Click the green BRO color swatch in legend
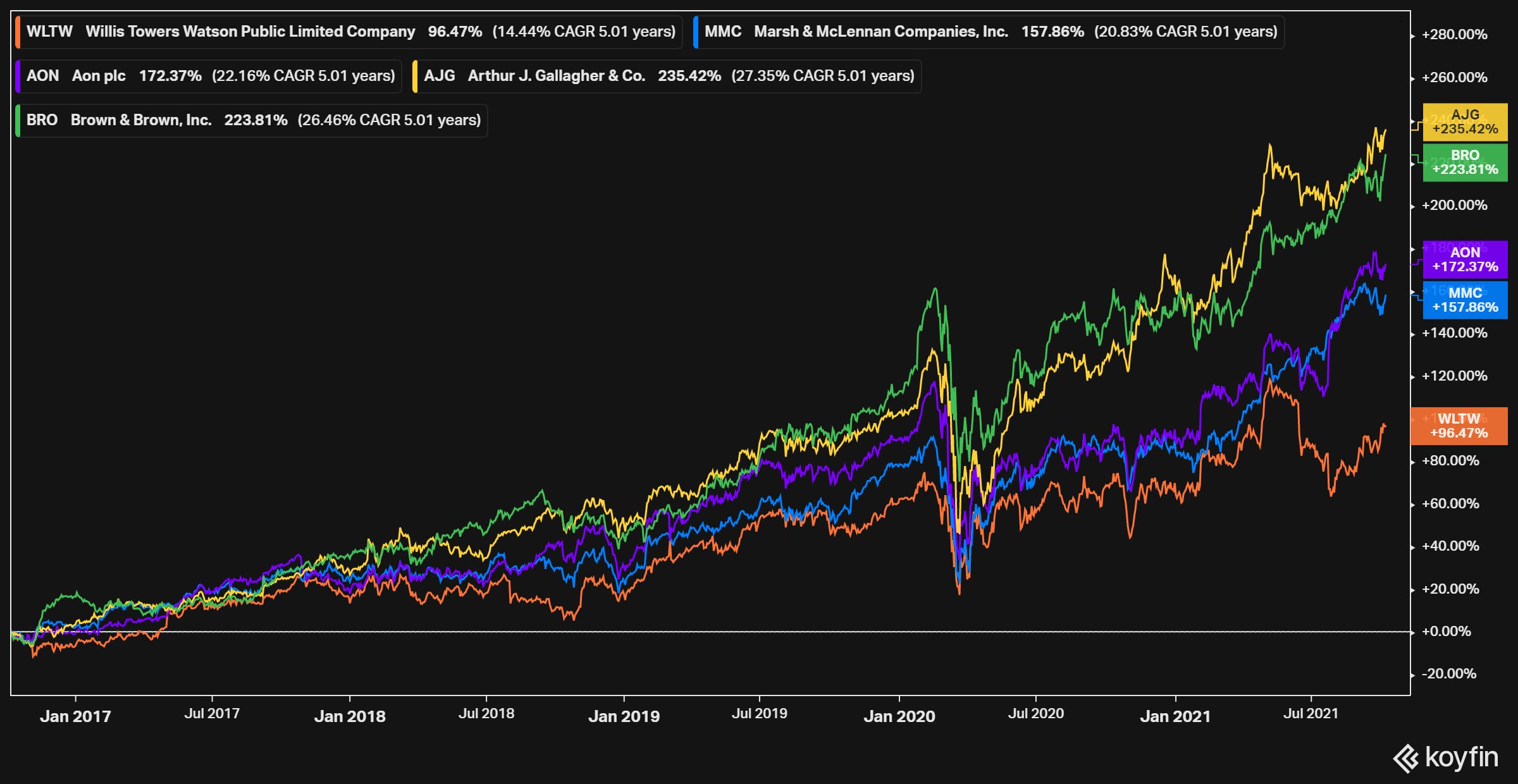The width and height of the screenshot is (1518, 784). point(18,121)
